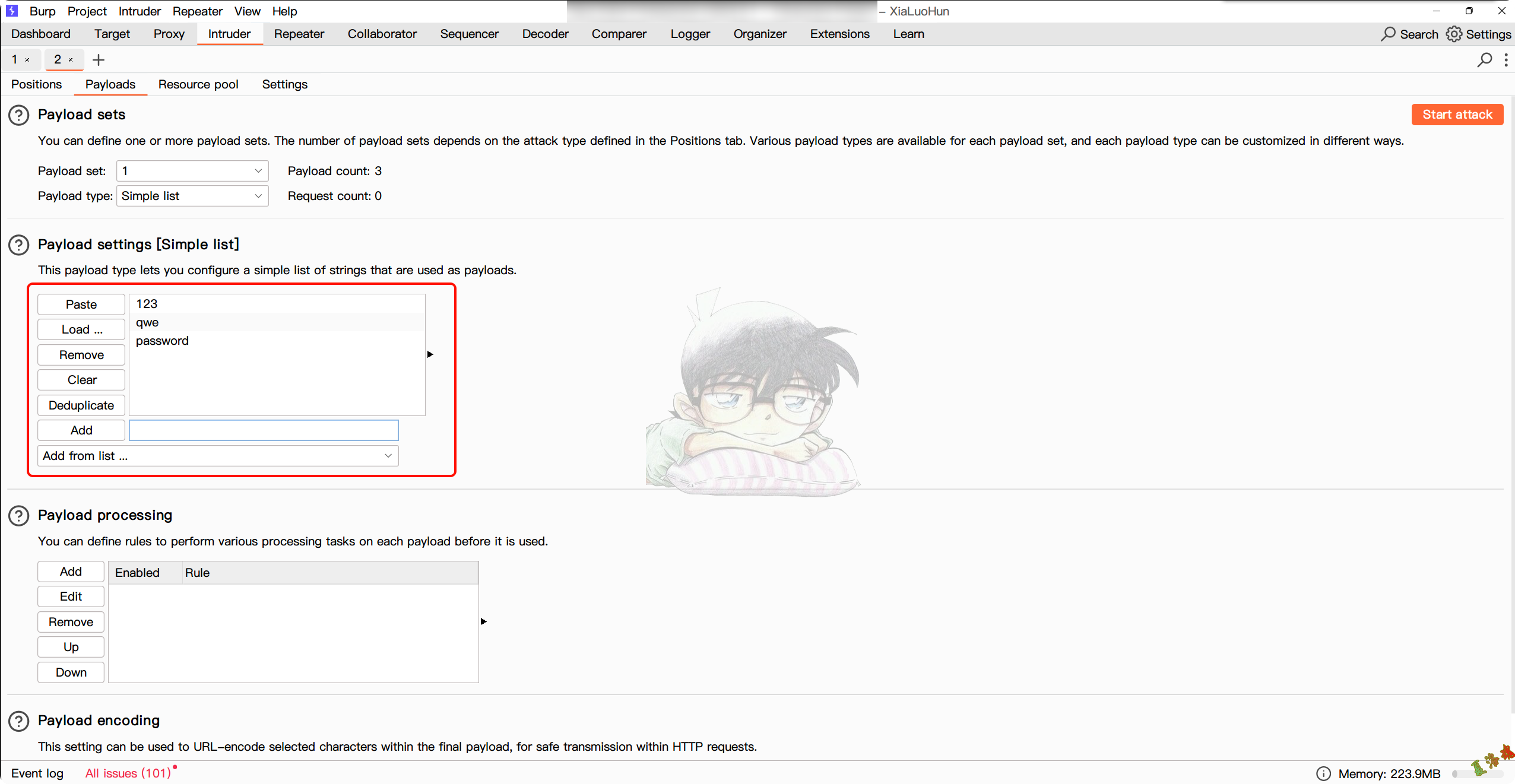Open Extensions panel
This screenshot has height=784, width=1515.
click(x=839, y=33)
